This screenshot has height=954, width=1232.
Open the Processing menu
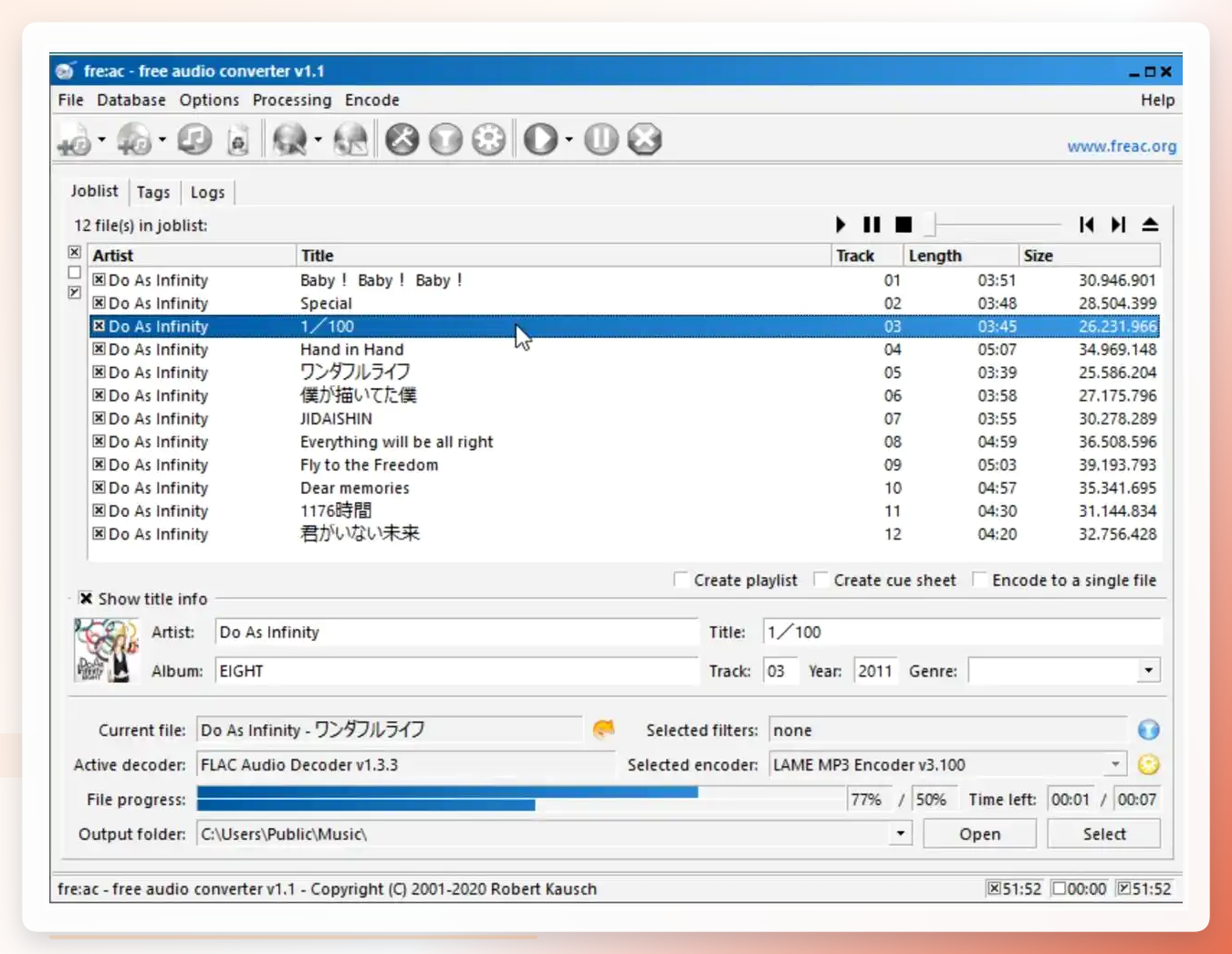point(292,100)
